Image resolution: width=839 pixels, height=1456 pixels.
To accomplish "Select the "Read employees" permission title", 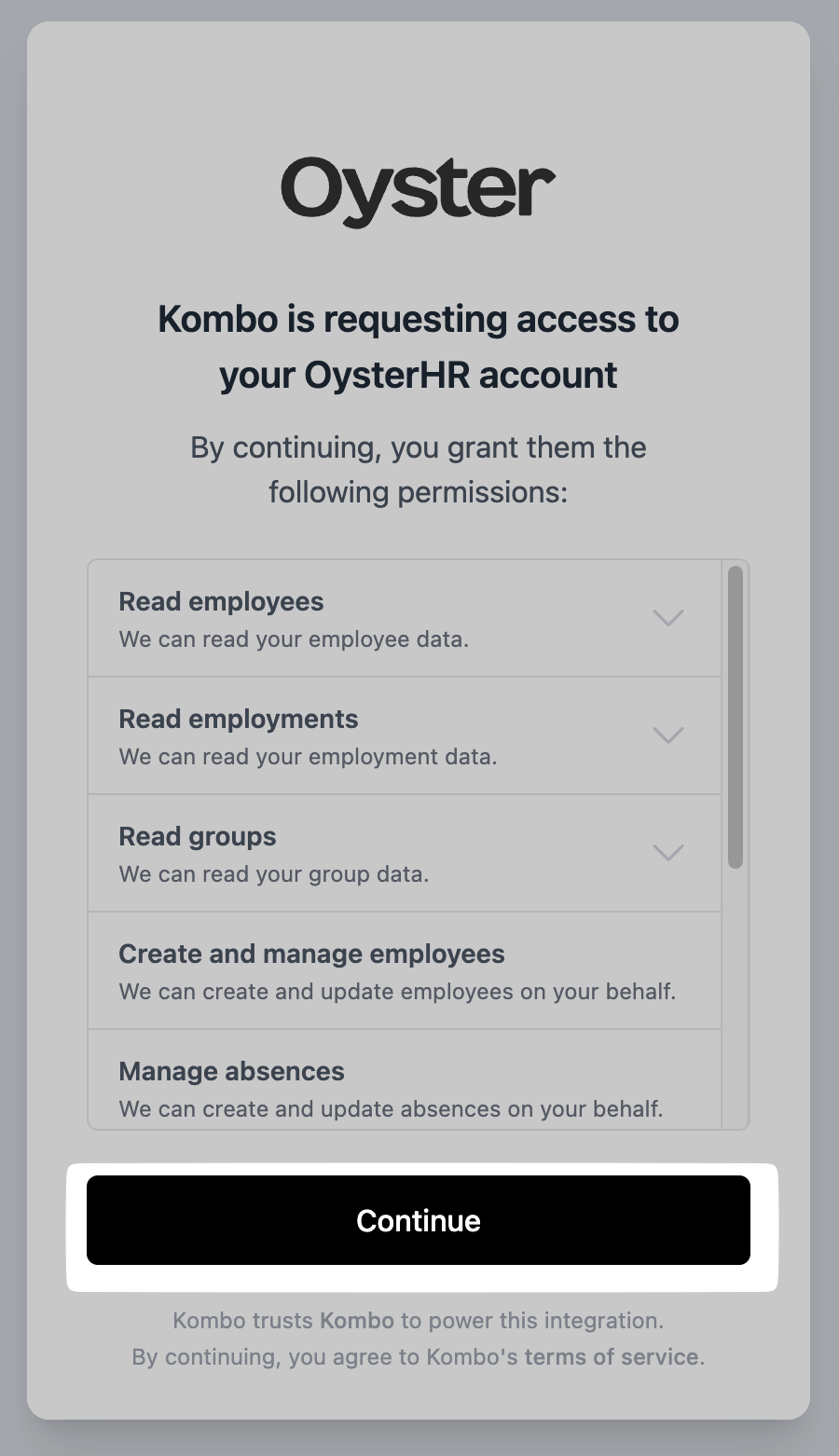I will pyautogui.click(x=221, y=602).
